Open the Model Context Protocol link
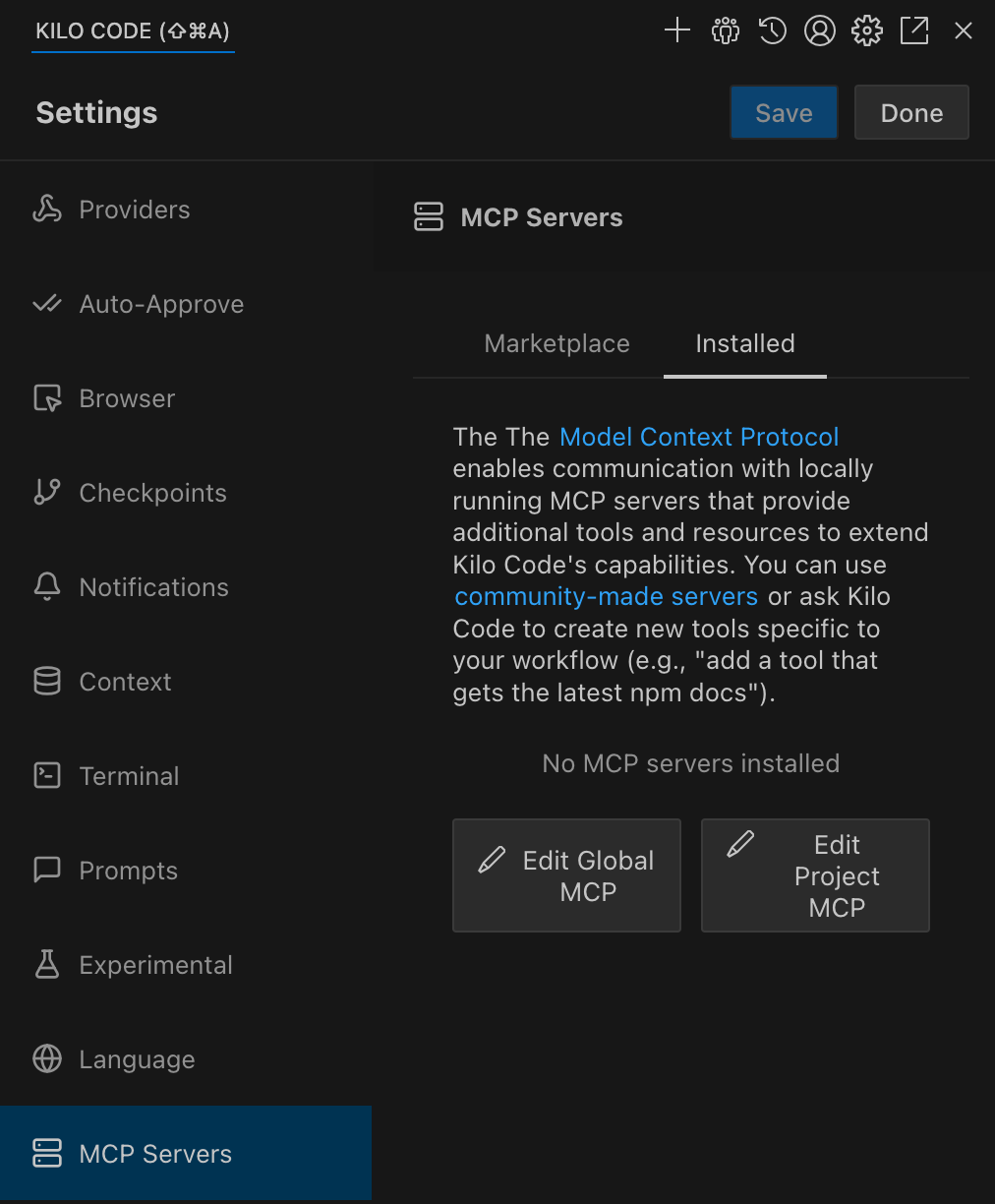The width and height of the screenshot is (995, 1204). 698,437
